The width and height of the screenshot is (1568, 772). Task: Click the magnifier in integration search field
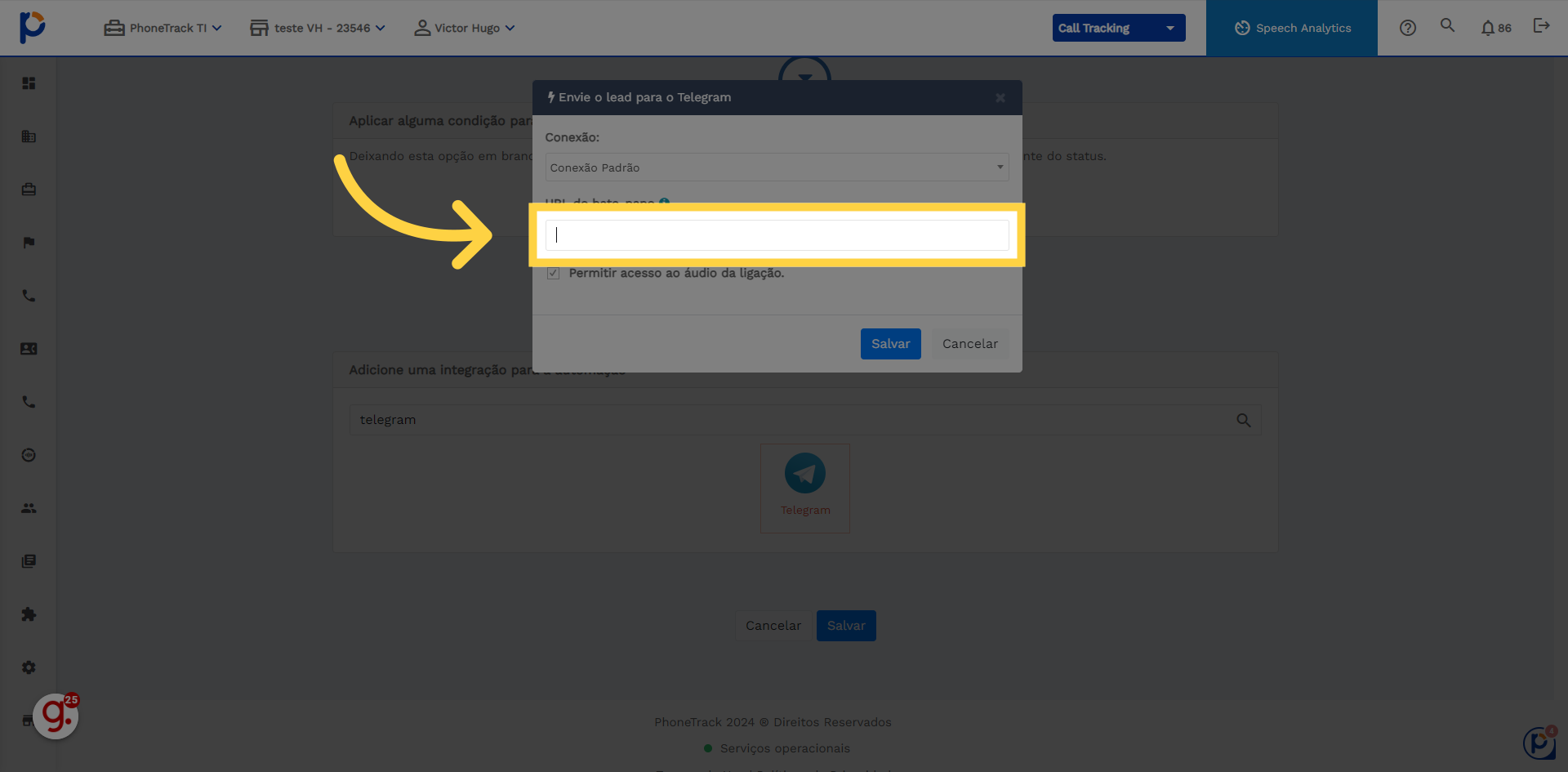(x=1243, y=420)
